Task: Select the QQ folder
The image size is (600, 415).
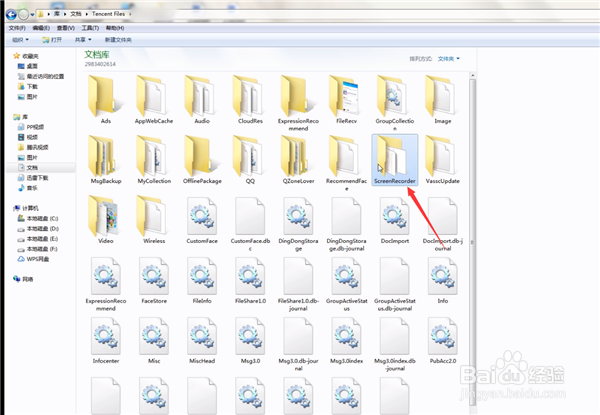Action: (x=250, y=160)
